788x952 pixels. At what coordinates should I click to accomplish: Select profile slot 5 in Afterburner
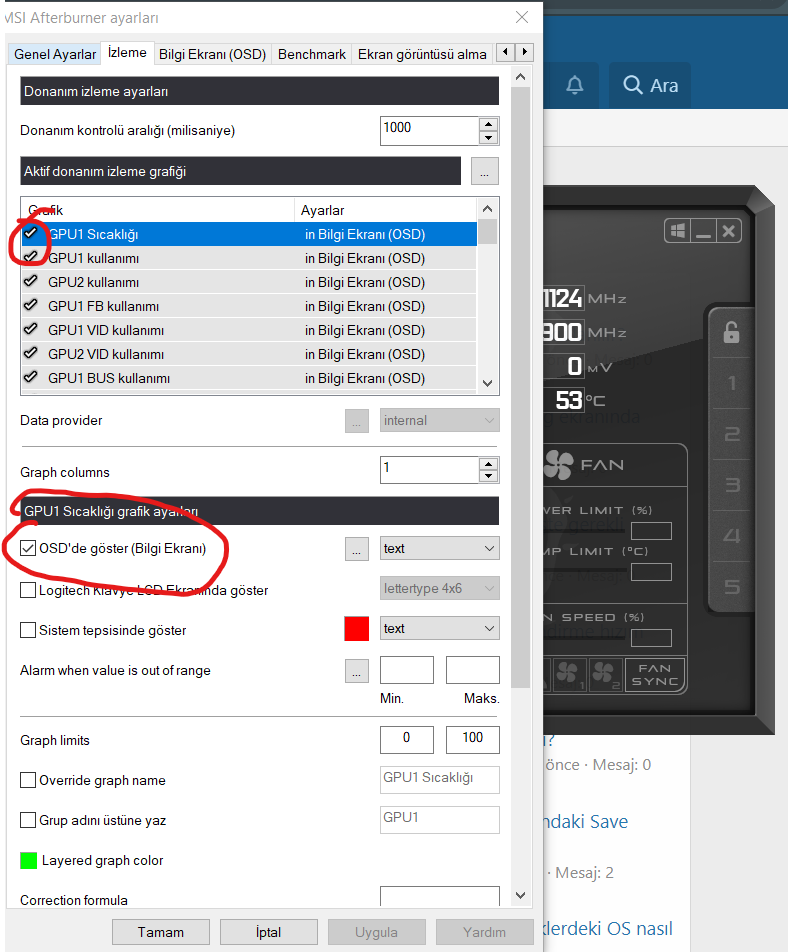coord(732,586)
